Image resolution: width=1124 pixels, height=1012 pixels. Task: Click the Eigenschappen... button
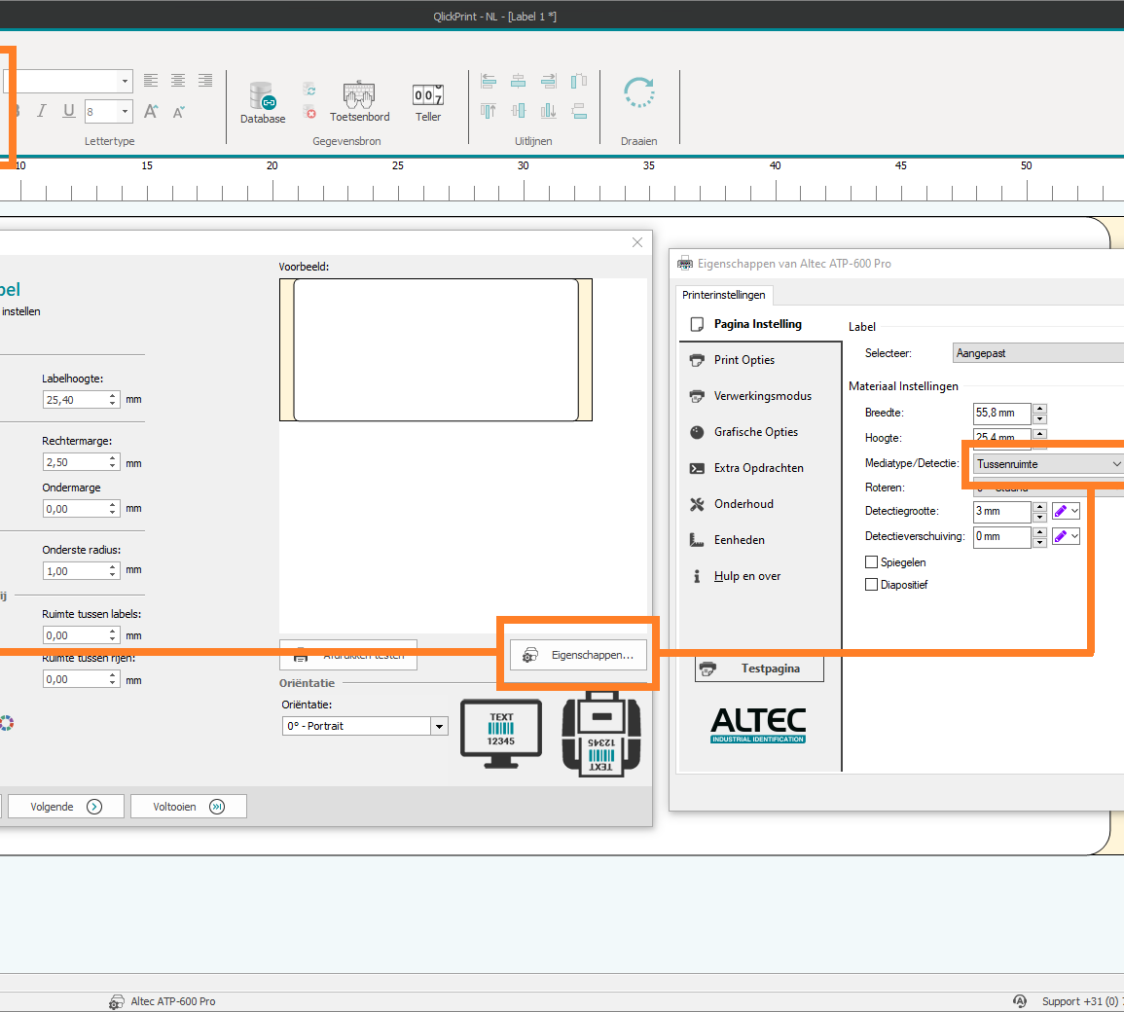click(x=578, y=655)
